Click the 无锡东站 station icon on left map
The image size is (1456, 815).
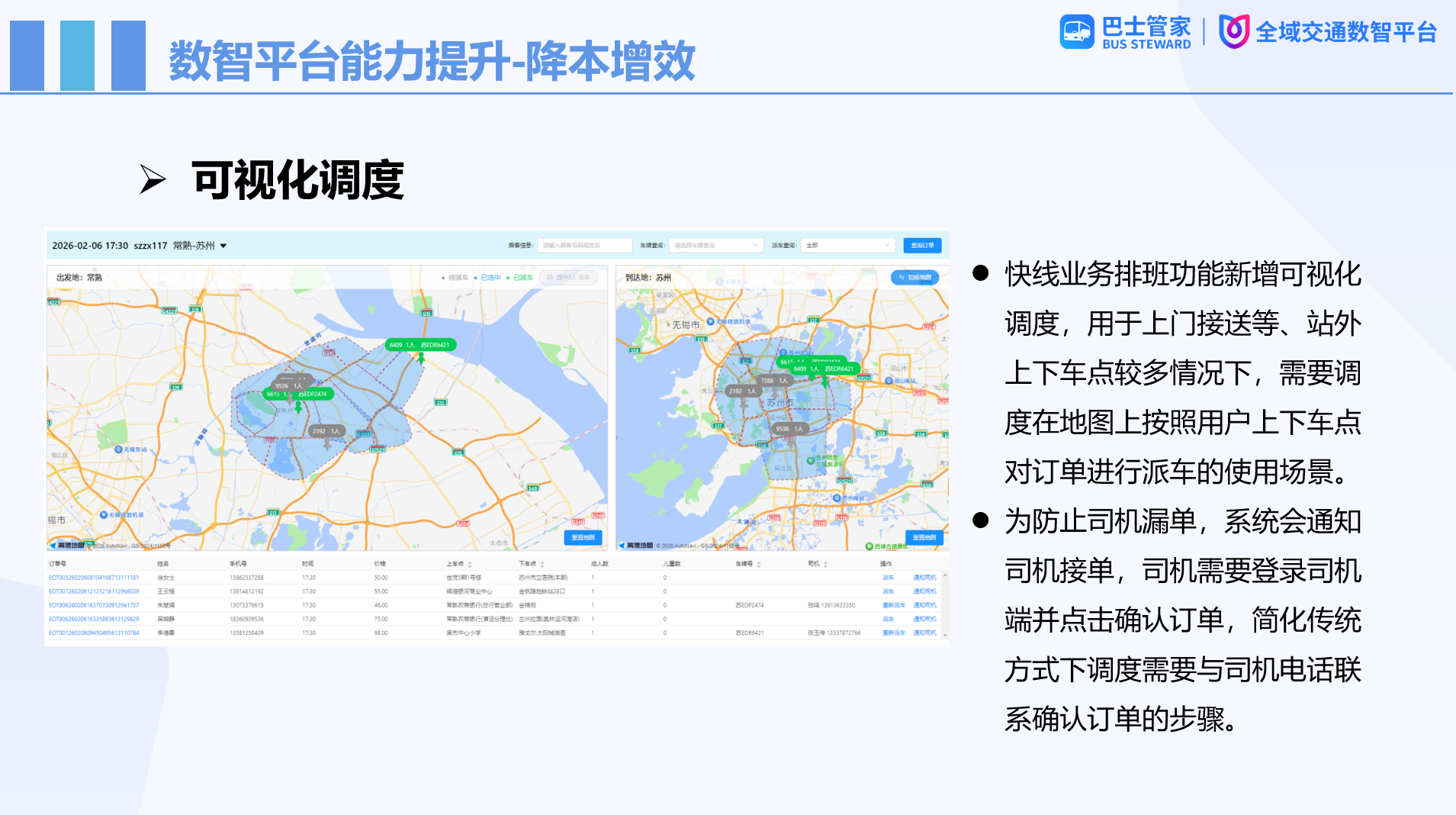118,449
